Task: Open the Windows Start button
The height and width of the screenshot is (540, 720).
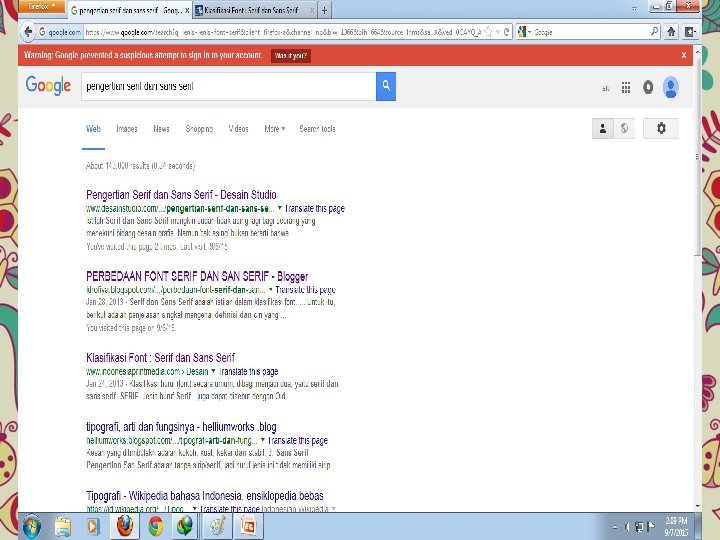Action: click(x=32, y=526)
